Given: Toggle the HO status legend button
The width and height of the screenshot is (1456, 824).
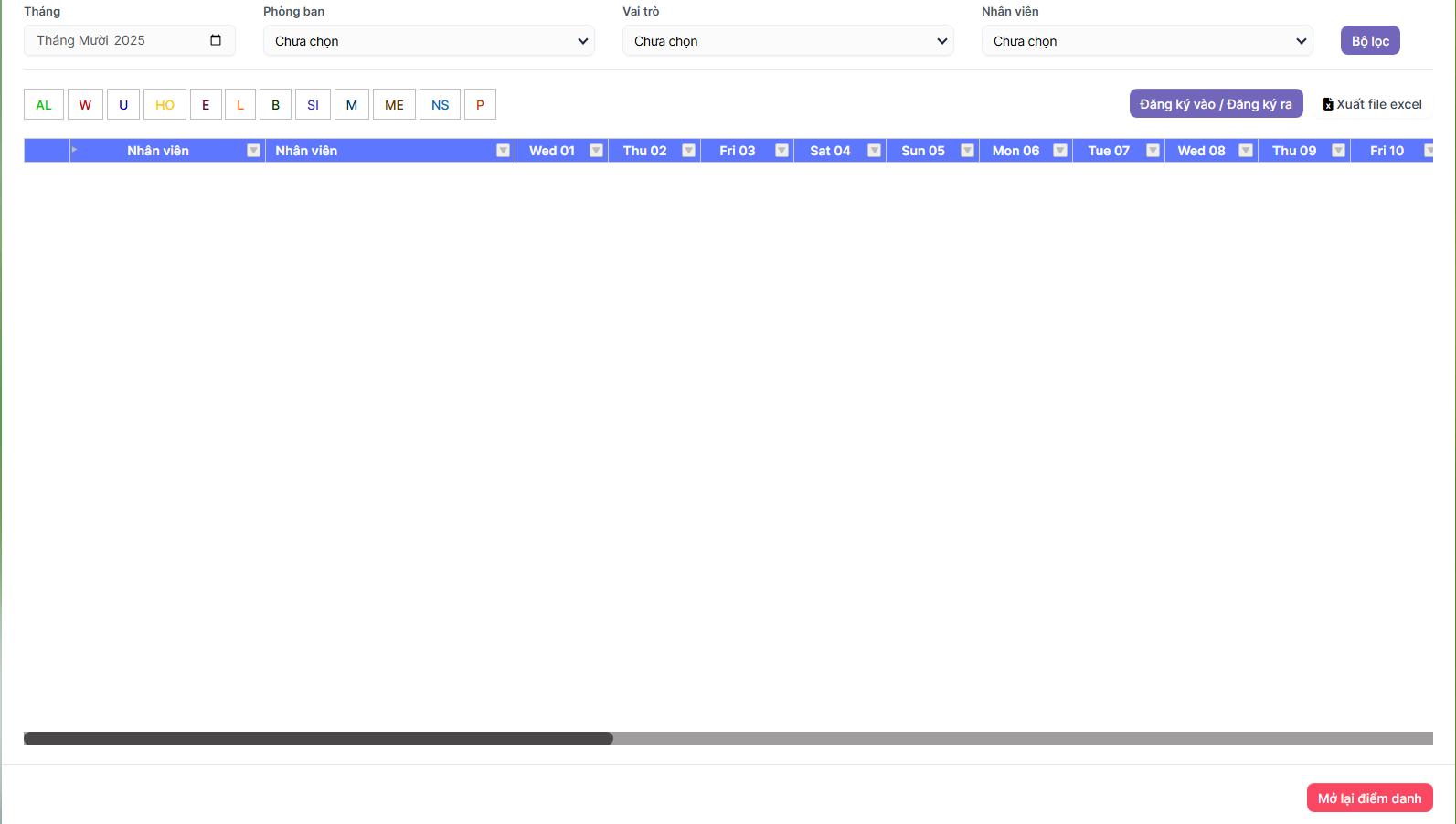Looking at the screenshot, I should 165,105.
